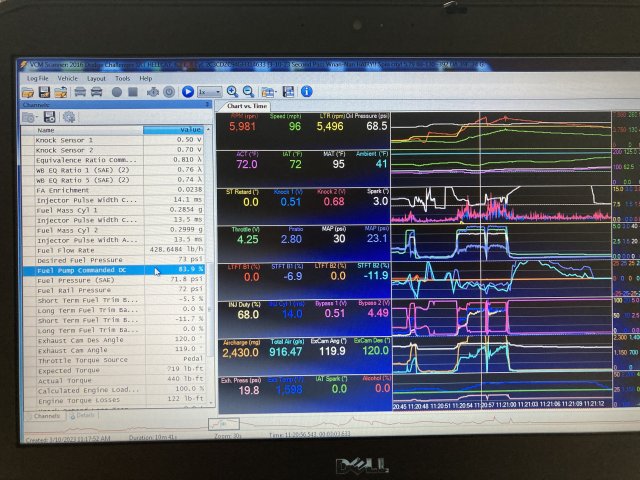This screenshot has width=640, height=480.
Task: Click the ExCam Des 120.0 readout
Action: coord(376,351)
